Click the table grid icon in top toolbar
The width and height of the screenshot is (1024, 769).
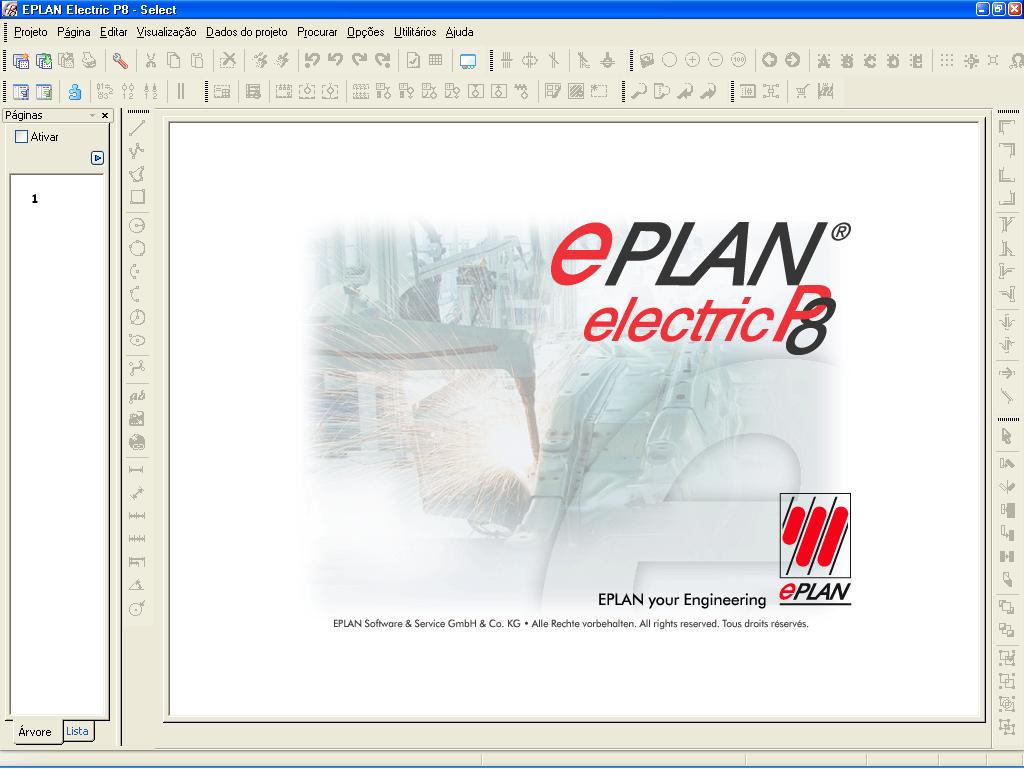click(x=436, y=61)
